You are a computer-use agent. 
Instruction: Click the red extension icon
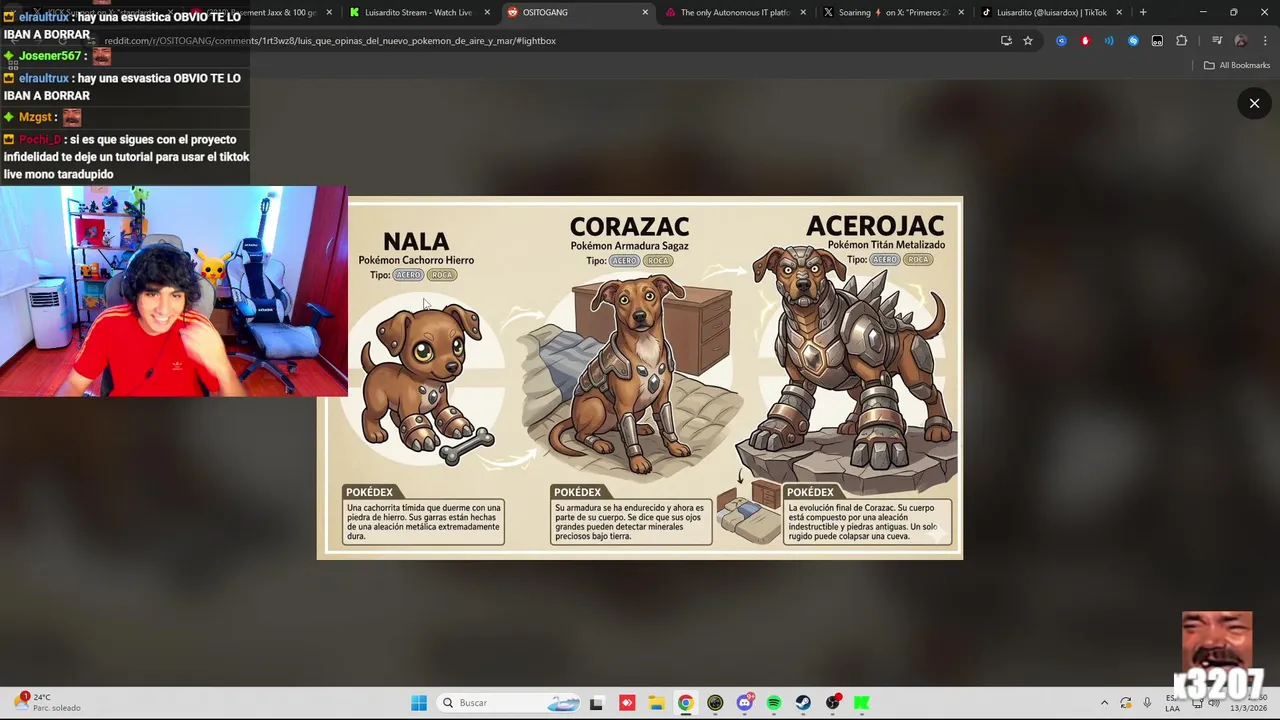pyautogui.click(x=1085, y=41)
